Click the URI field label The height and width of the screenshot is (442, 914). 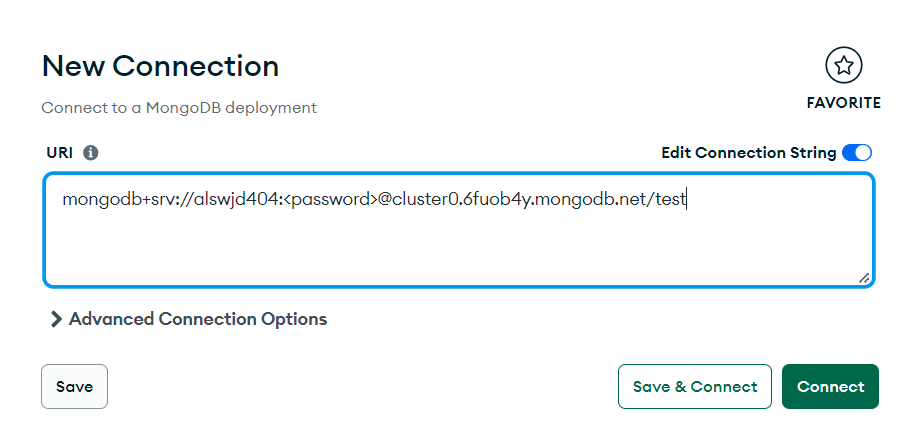tap(59, 153)
